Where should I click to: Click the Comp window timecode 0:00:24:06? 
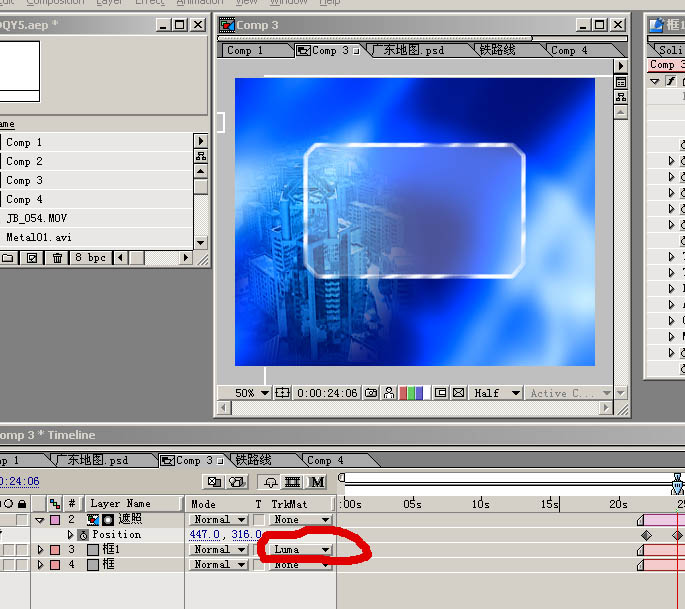[x=327, y=393]
